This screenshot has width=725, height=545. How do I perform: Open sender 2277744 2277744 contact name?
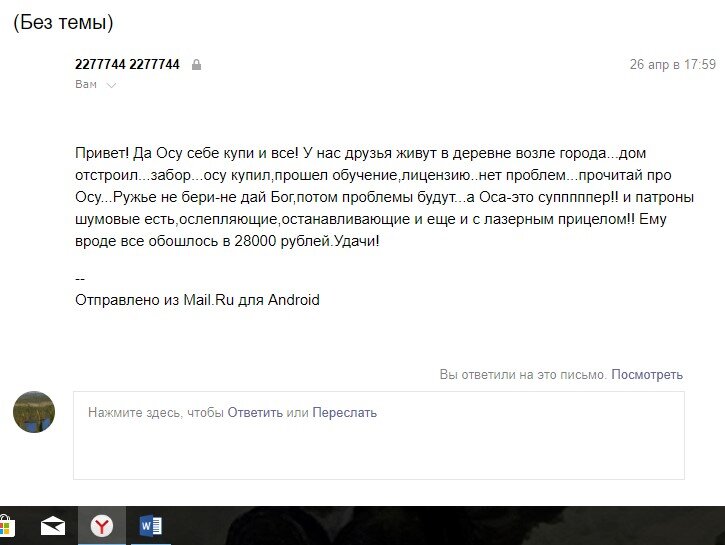(x=127, y=64)
